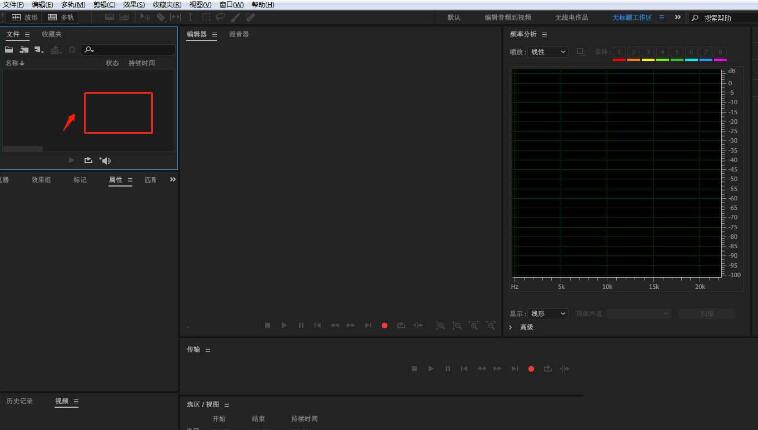This screenshot has width=758, height=430.
Task: Select the 编辑音频到视频 workspace
Action: [x=508, y=17]
